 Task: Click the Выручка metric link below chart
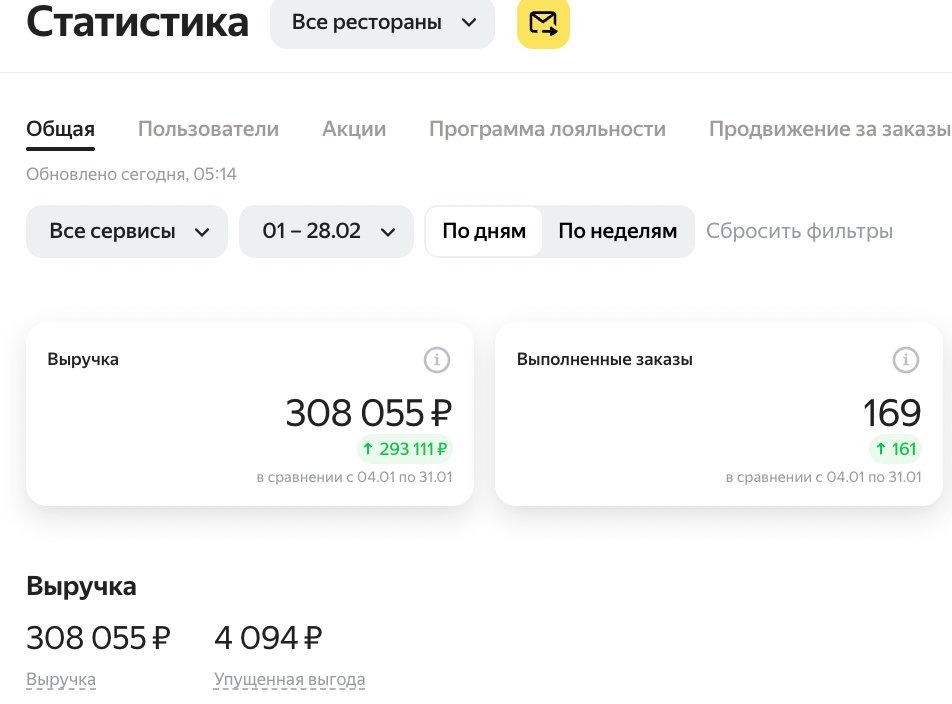click(x=61, y=679)
